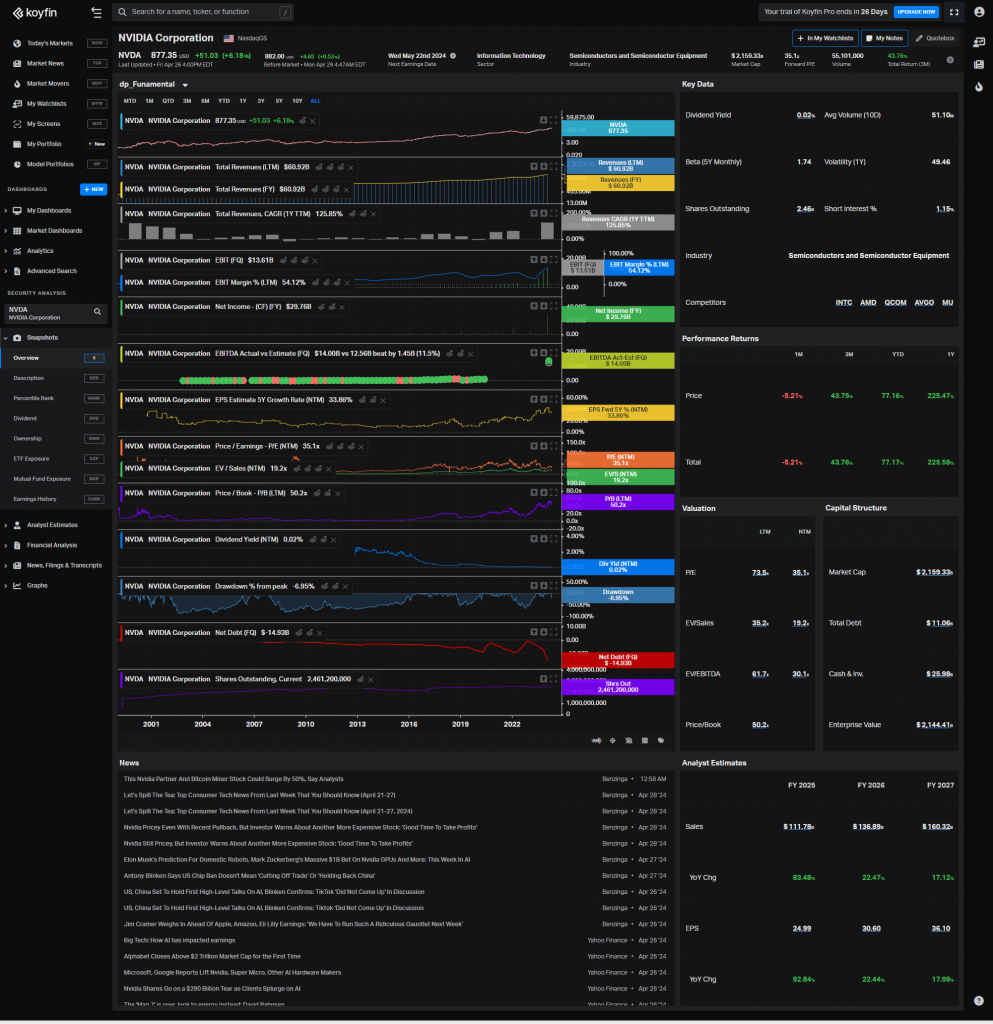Image resolution: width=993 pixels, height=1024 pixels.
Task: Focus the name, ticker, or function search field
Action: tap(203, 12)
